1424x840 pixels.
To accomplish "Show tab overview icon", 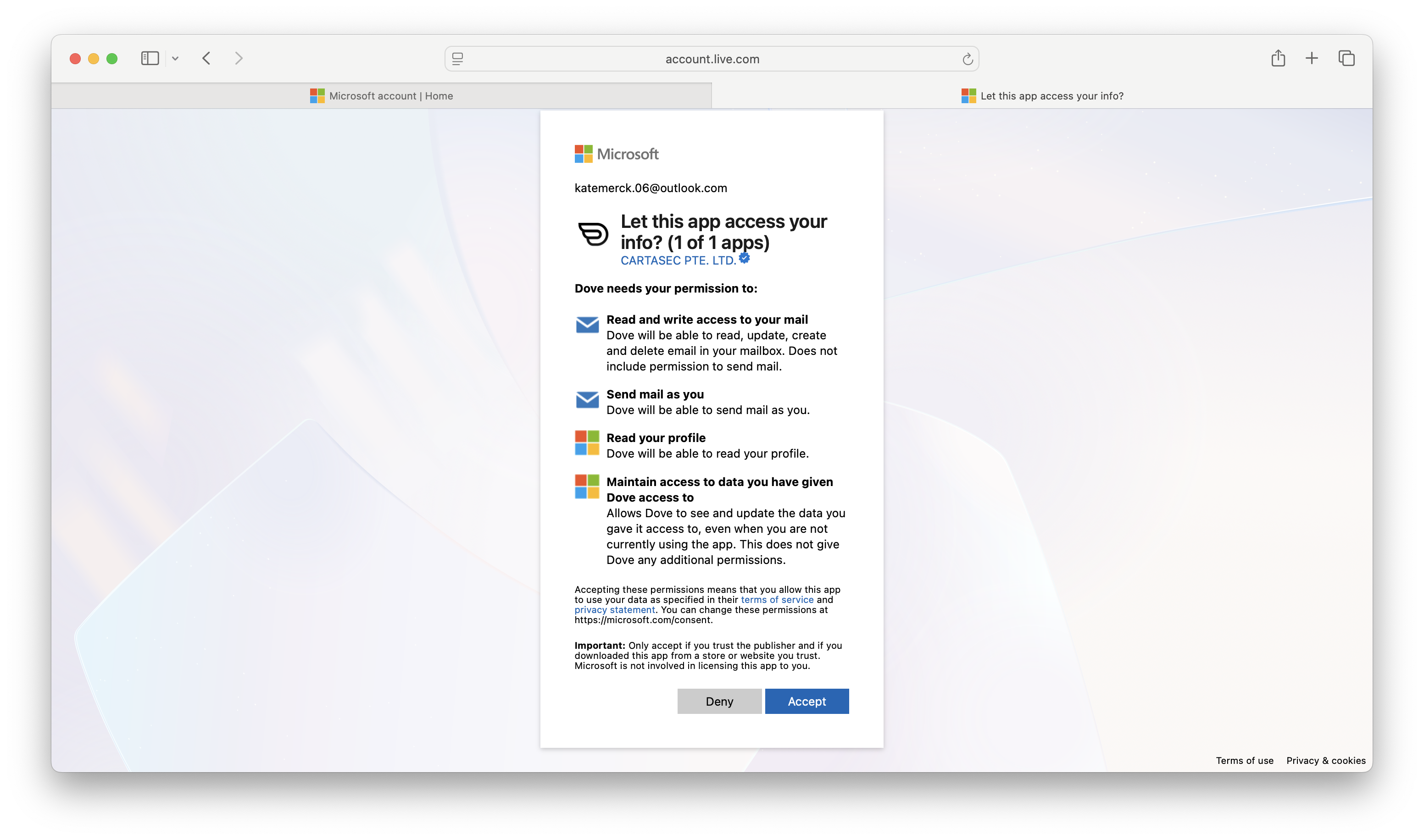I will [x=1346, y=58].
